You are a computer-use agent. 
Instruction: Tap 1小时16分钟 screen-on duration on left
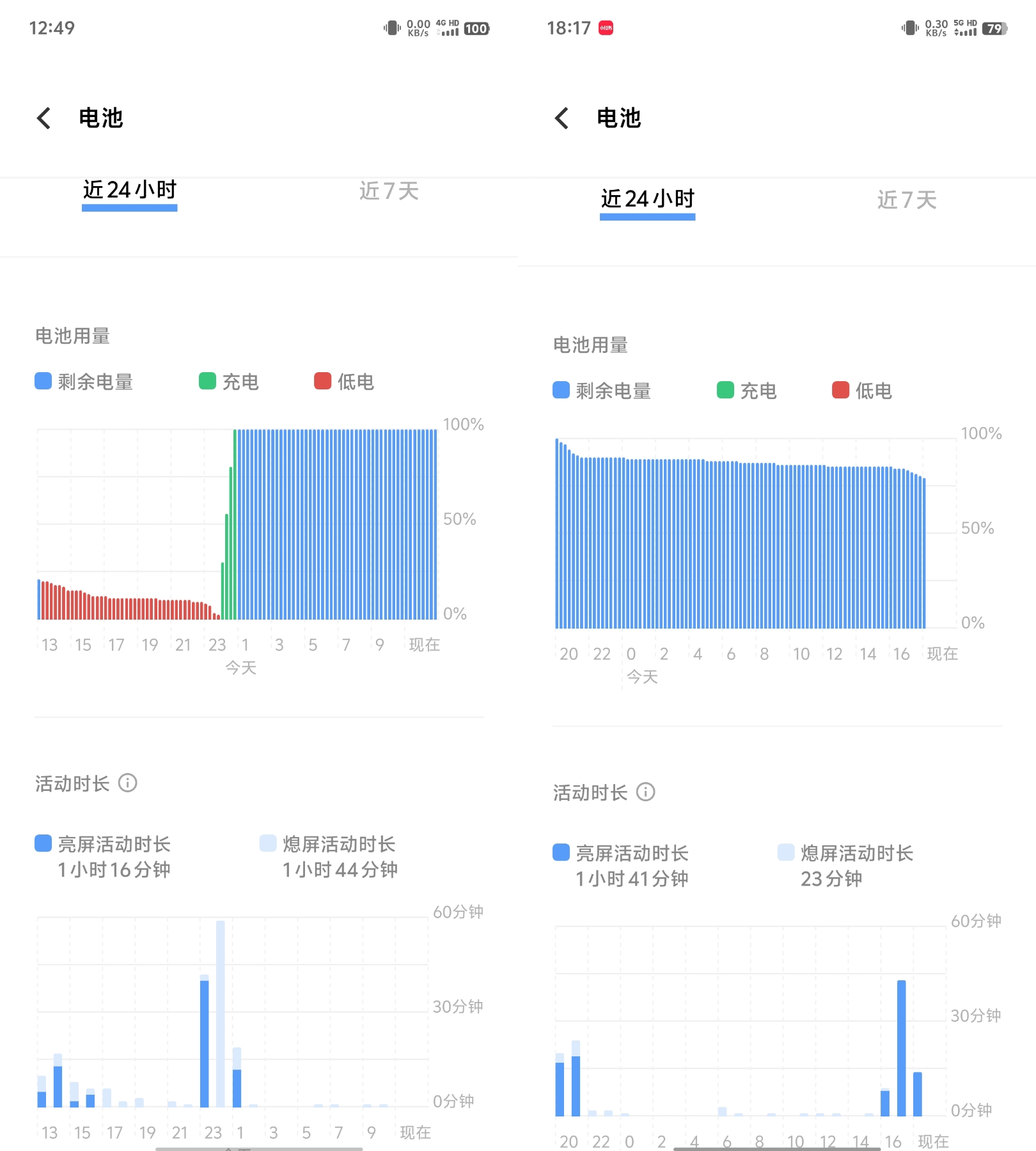[x=114, y=870]
